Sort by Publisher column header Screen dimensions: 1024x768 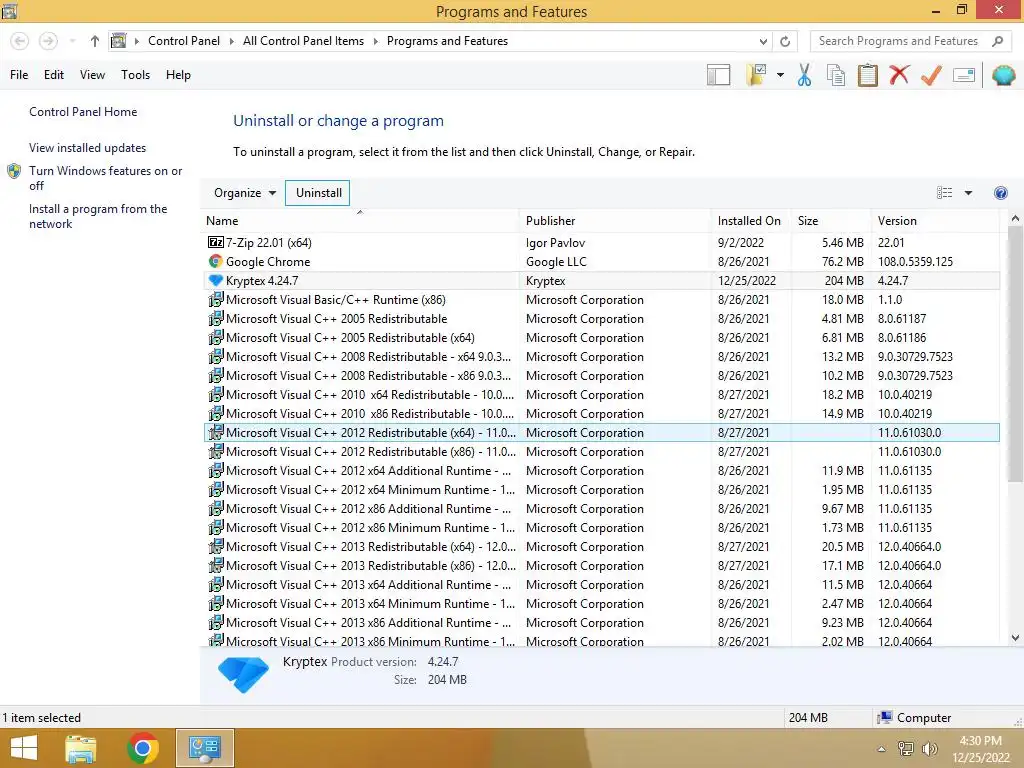click(x=615, y=221)
